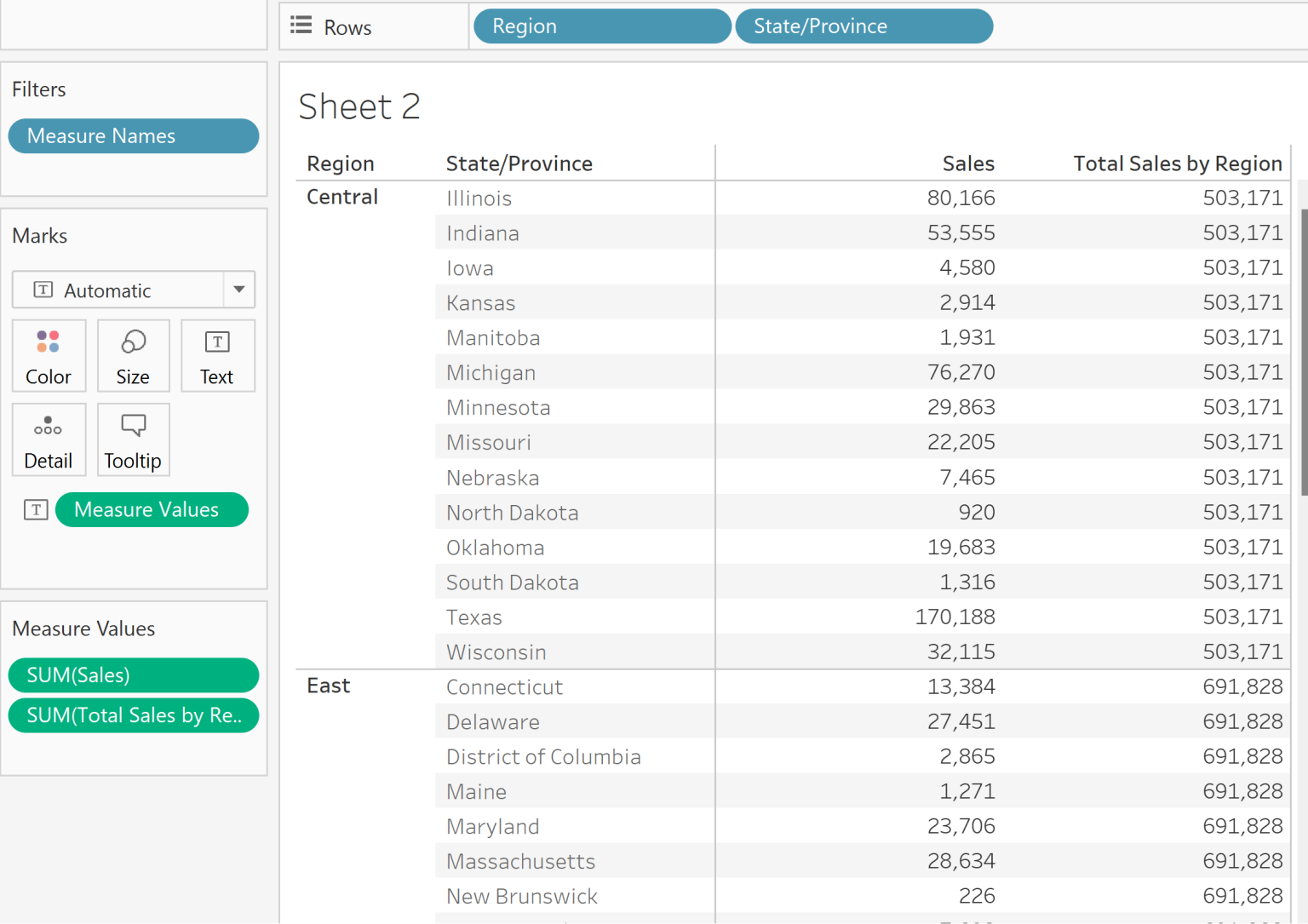Open Detail options on the Marks card

[x=49, y=439]
